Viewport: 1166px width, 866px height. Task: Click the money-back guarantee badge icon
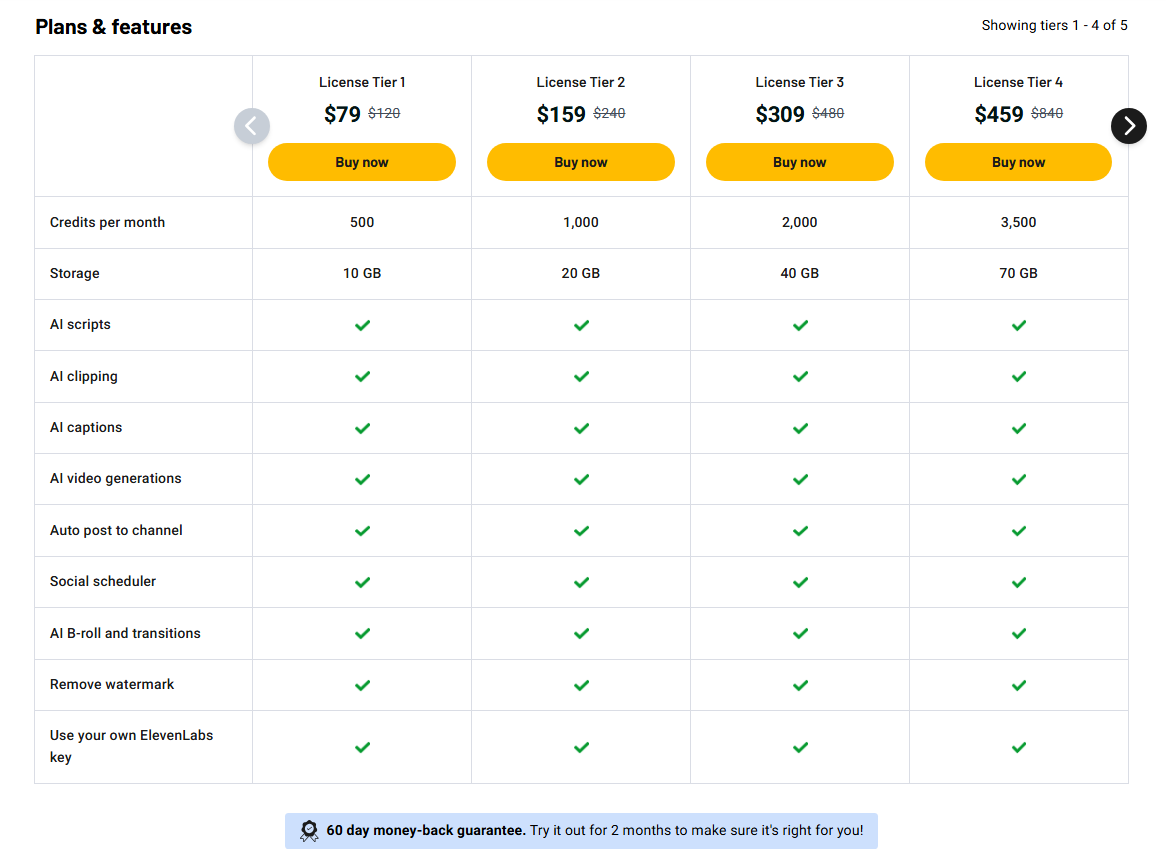click(309, 831)
